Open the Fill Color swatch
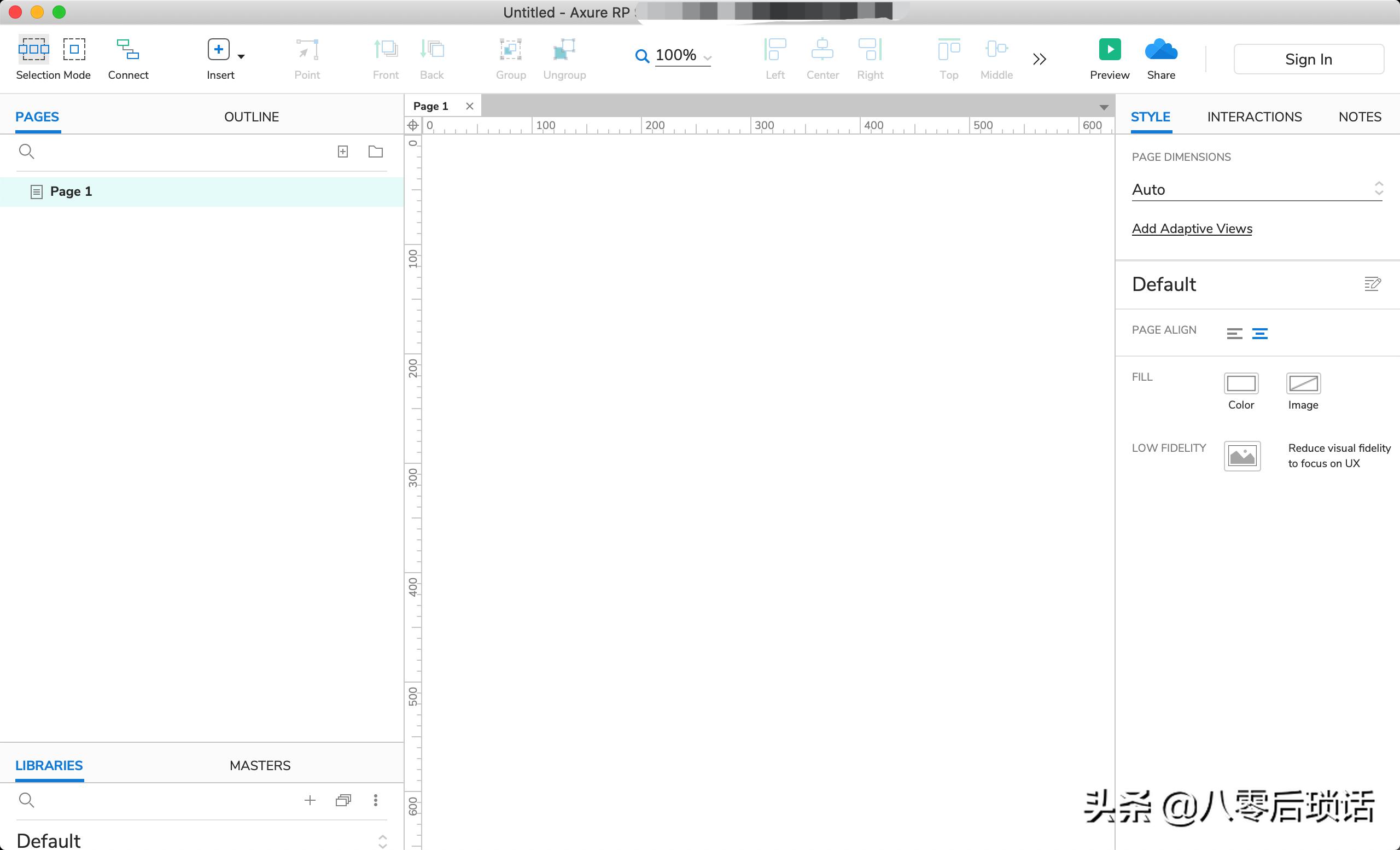This screenshot has height=850, width=1400. point(1240,383)
